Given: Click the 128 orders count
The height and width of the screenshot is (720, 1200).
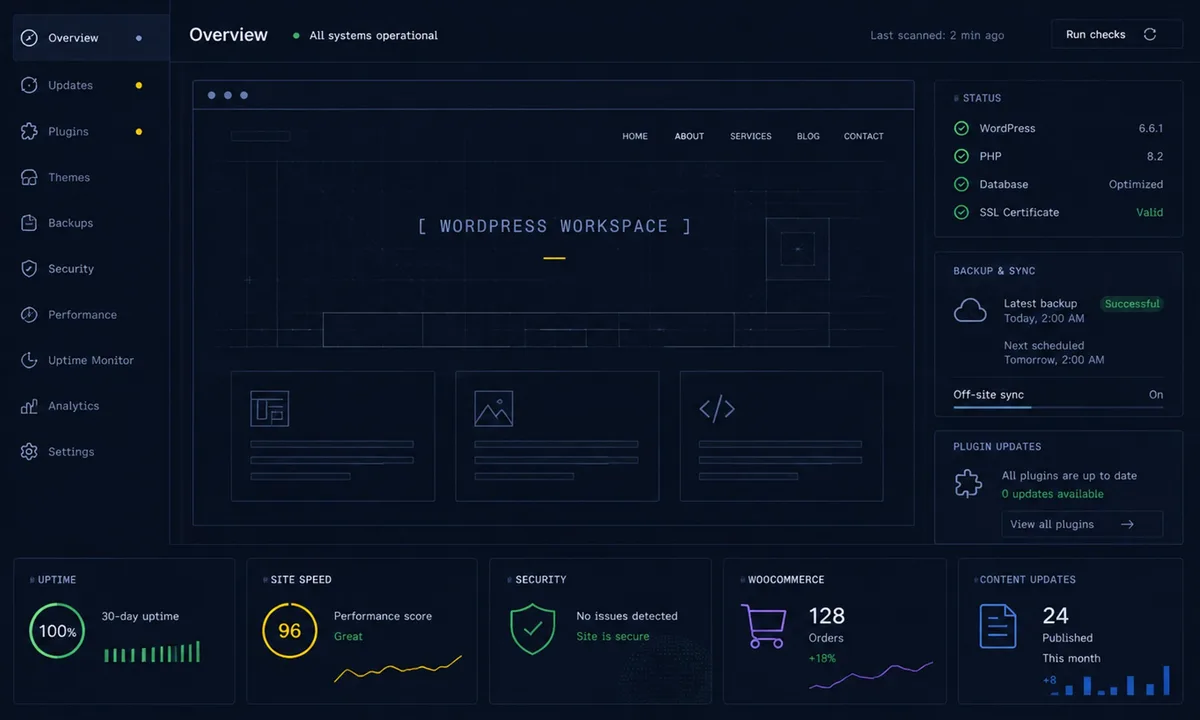Looking at the screenshot, I should click(x=827, y=616).
